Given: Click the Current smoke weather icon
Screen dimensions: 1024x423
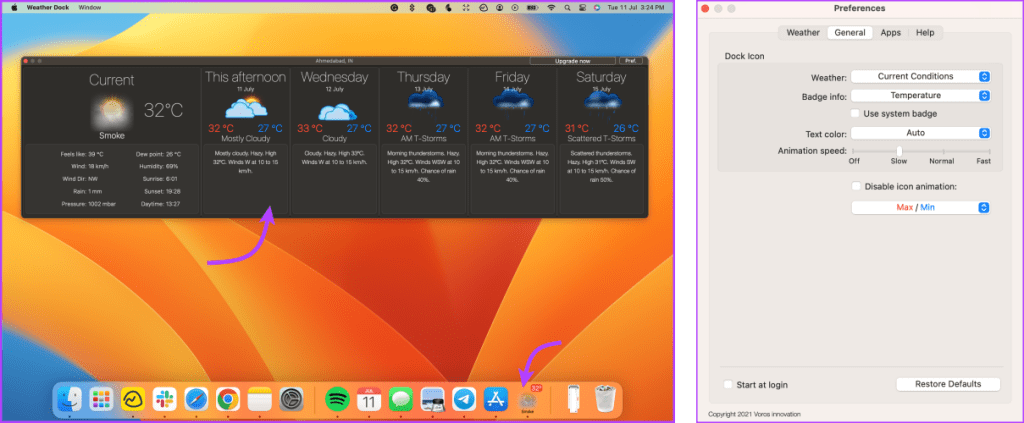Looking at the screenshot, I should click(x=110, y=111).
